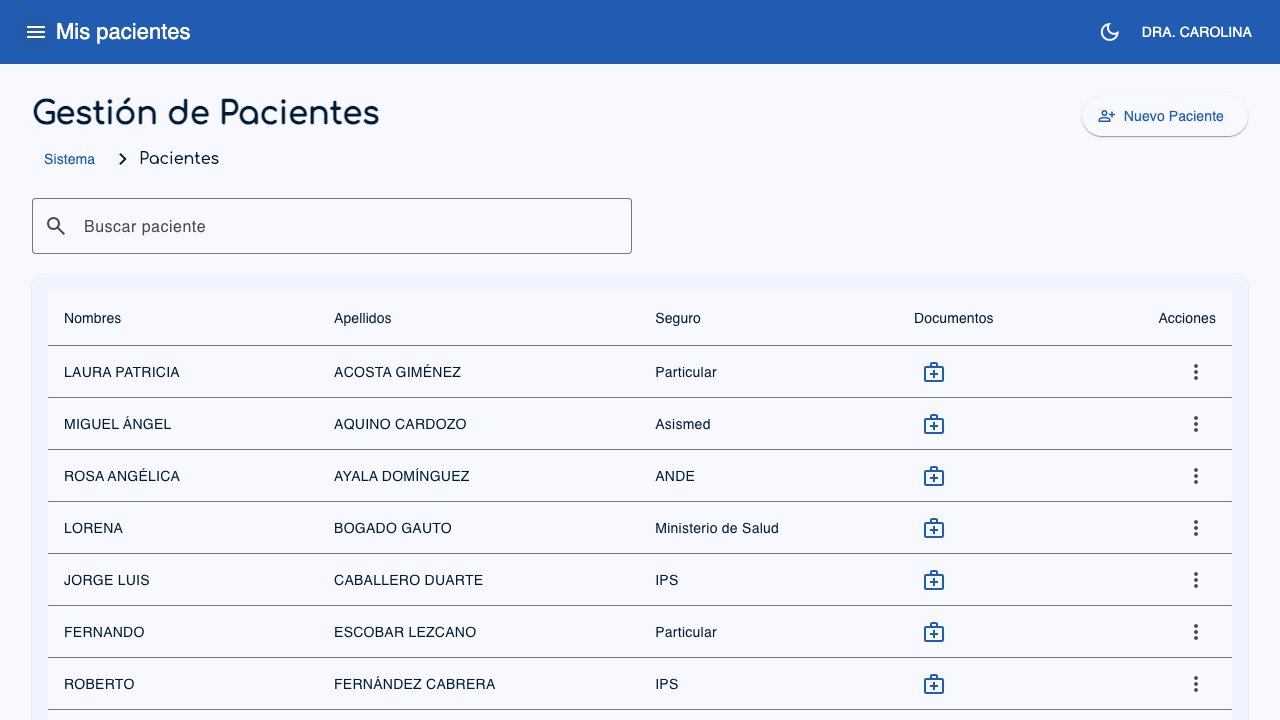Open actions menu for FERNANDO
Image resolution: width=1280 pixels, height=720 pixels.
[1196, 632]
